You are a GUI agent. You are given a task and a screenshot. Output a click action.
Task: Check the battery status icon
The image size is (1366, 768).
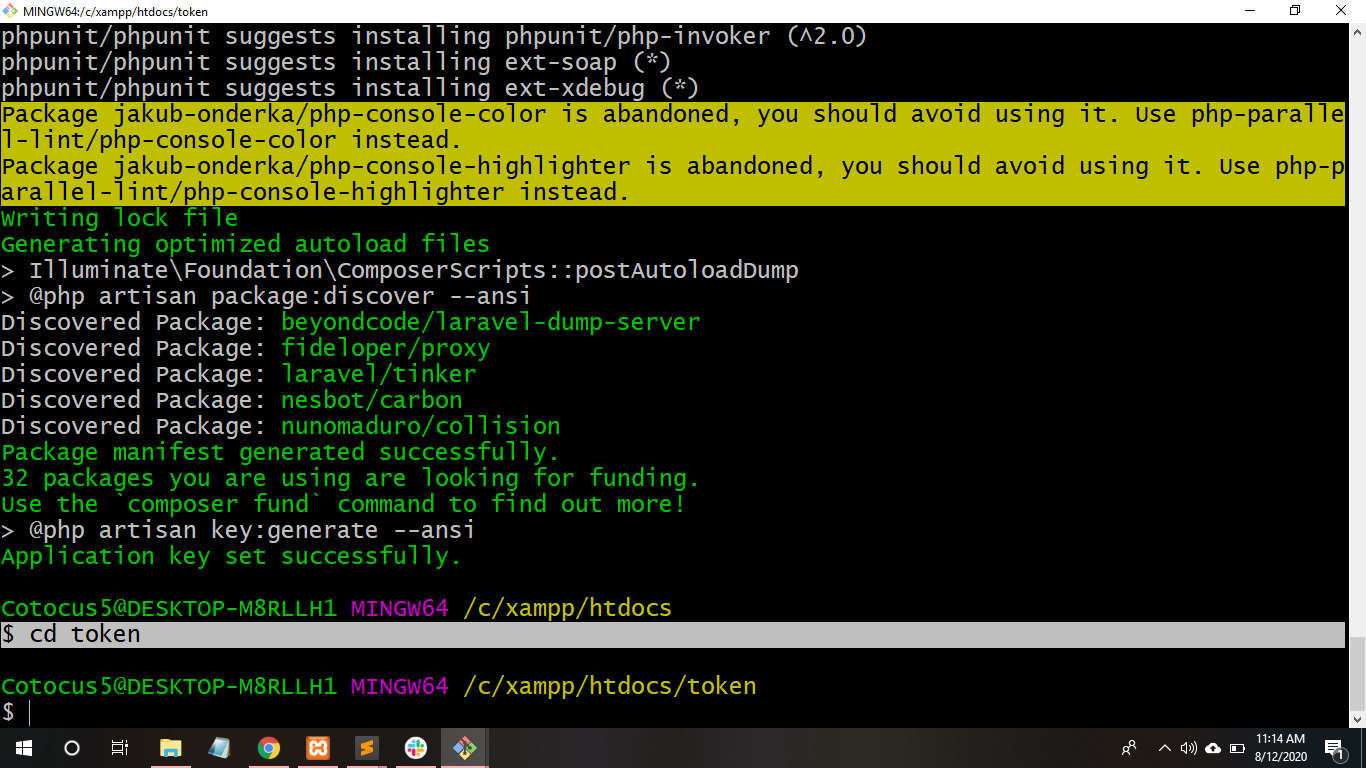click(x=1237, y=747)
